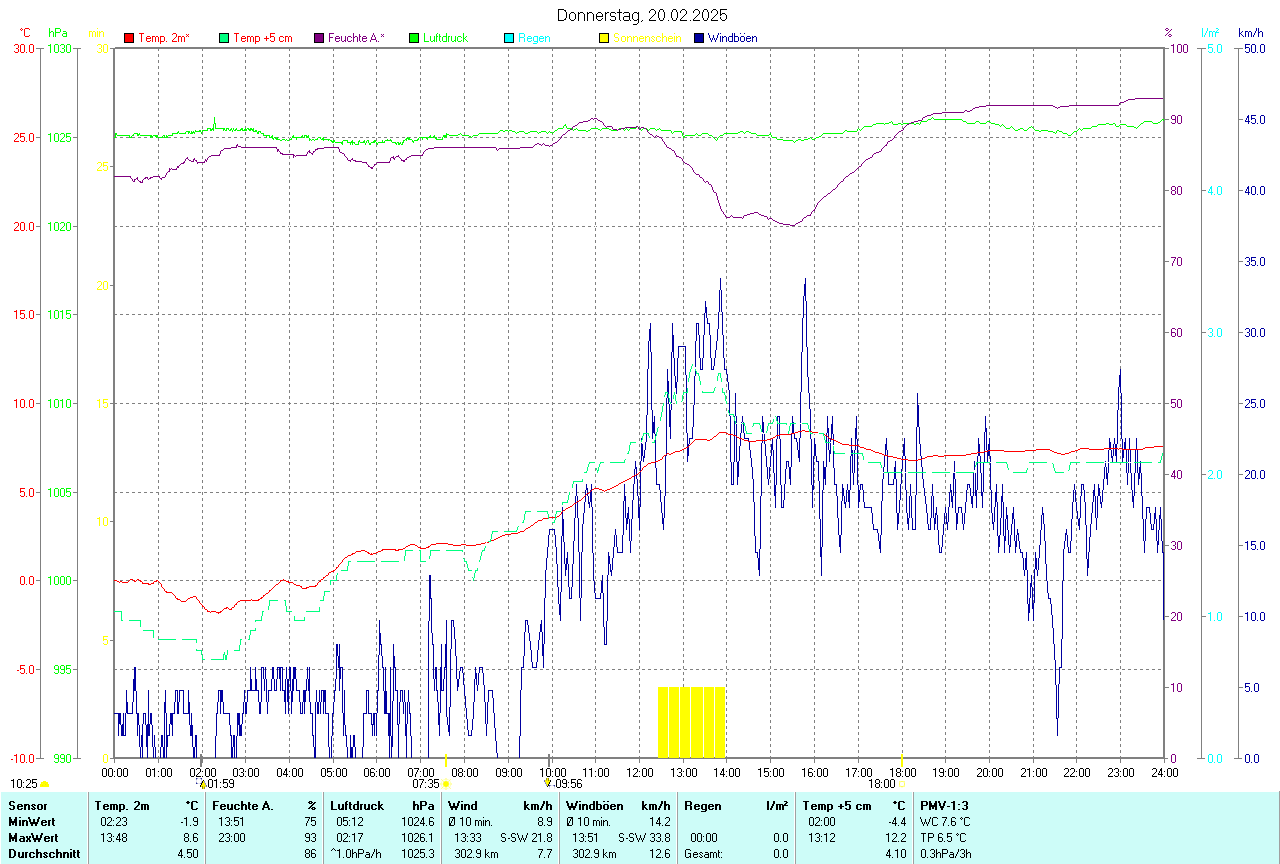The width and height of the screenshot is (1280, 864).
Task: Click the 24:00 time axis label
Action: click(1164, 772)
